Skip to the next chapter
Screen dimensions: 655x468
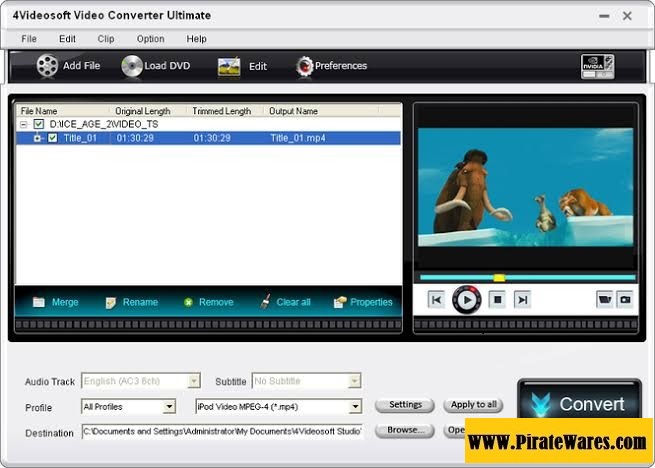(x=522, y=299)
